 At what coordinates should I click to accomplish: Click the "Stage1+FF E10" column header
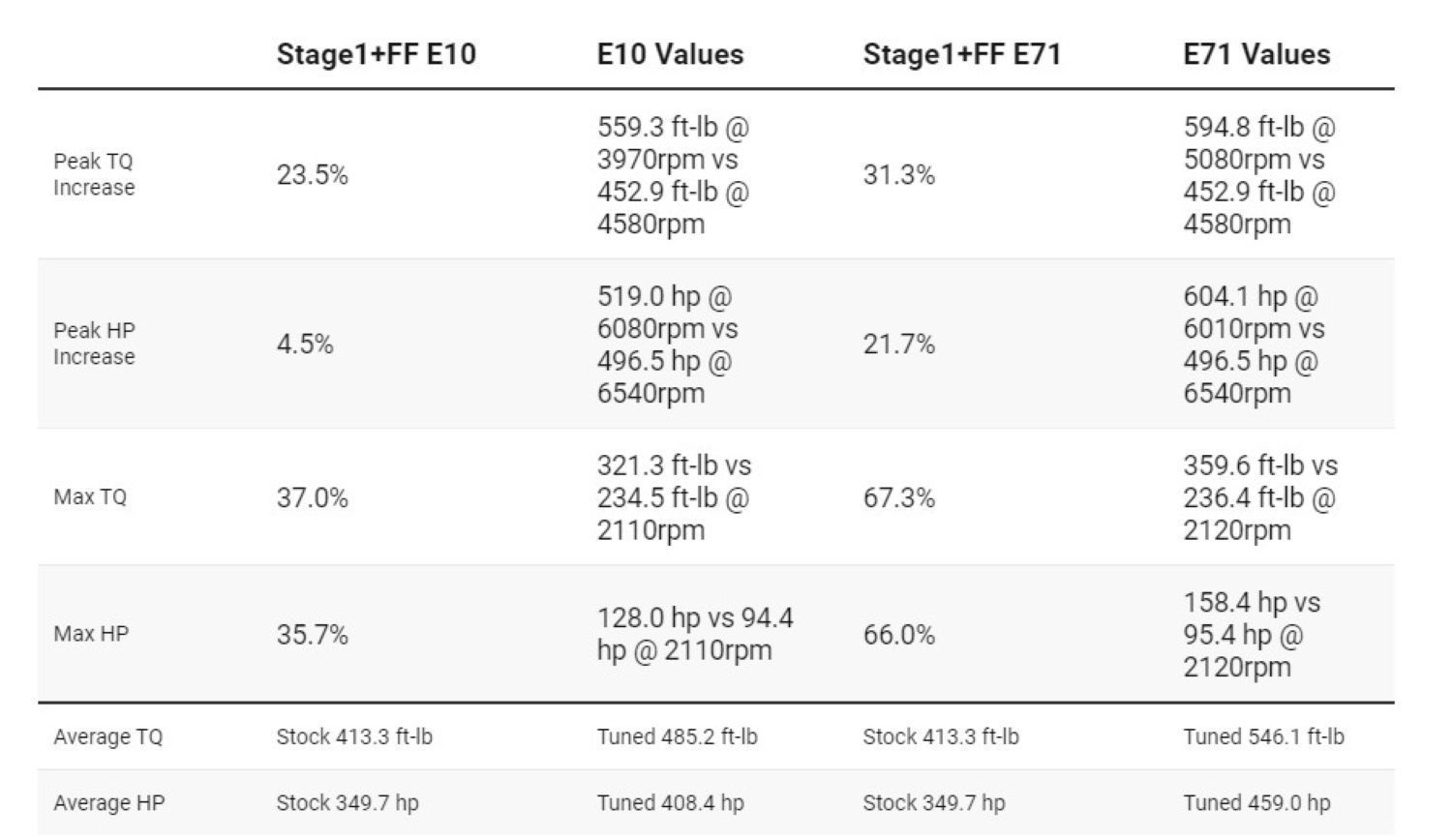coord(376,54)
